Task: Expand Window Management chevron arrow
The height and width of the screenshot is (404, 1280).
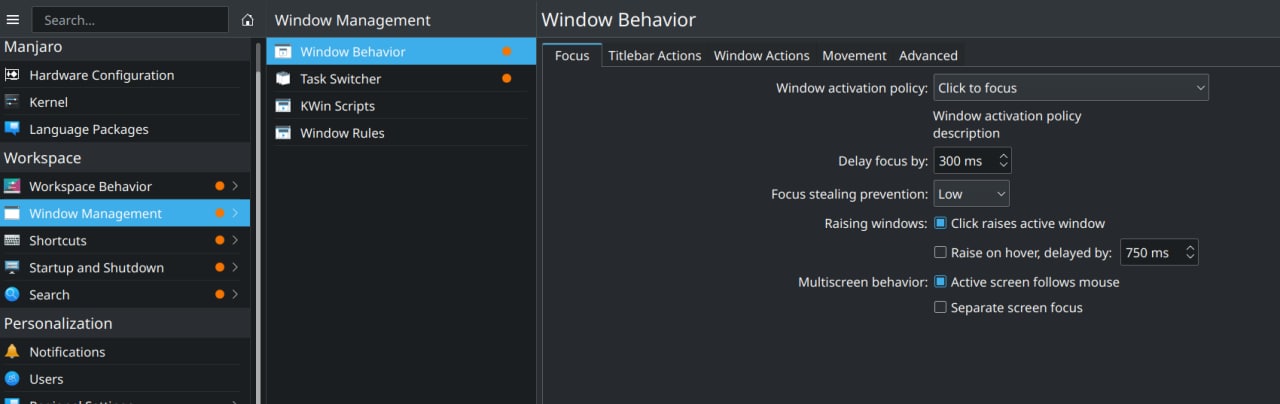Action: tap(235, 213)
